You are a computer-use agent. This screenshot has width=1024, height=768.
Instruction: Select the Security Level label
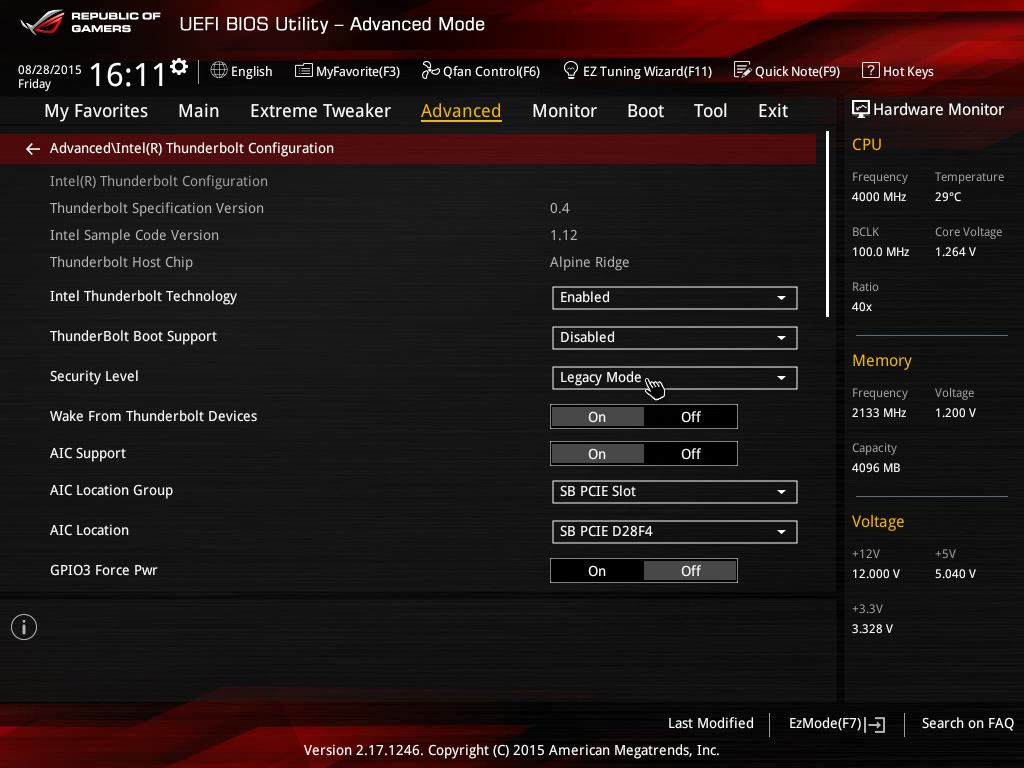[x=94, y=376]
